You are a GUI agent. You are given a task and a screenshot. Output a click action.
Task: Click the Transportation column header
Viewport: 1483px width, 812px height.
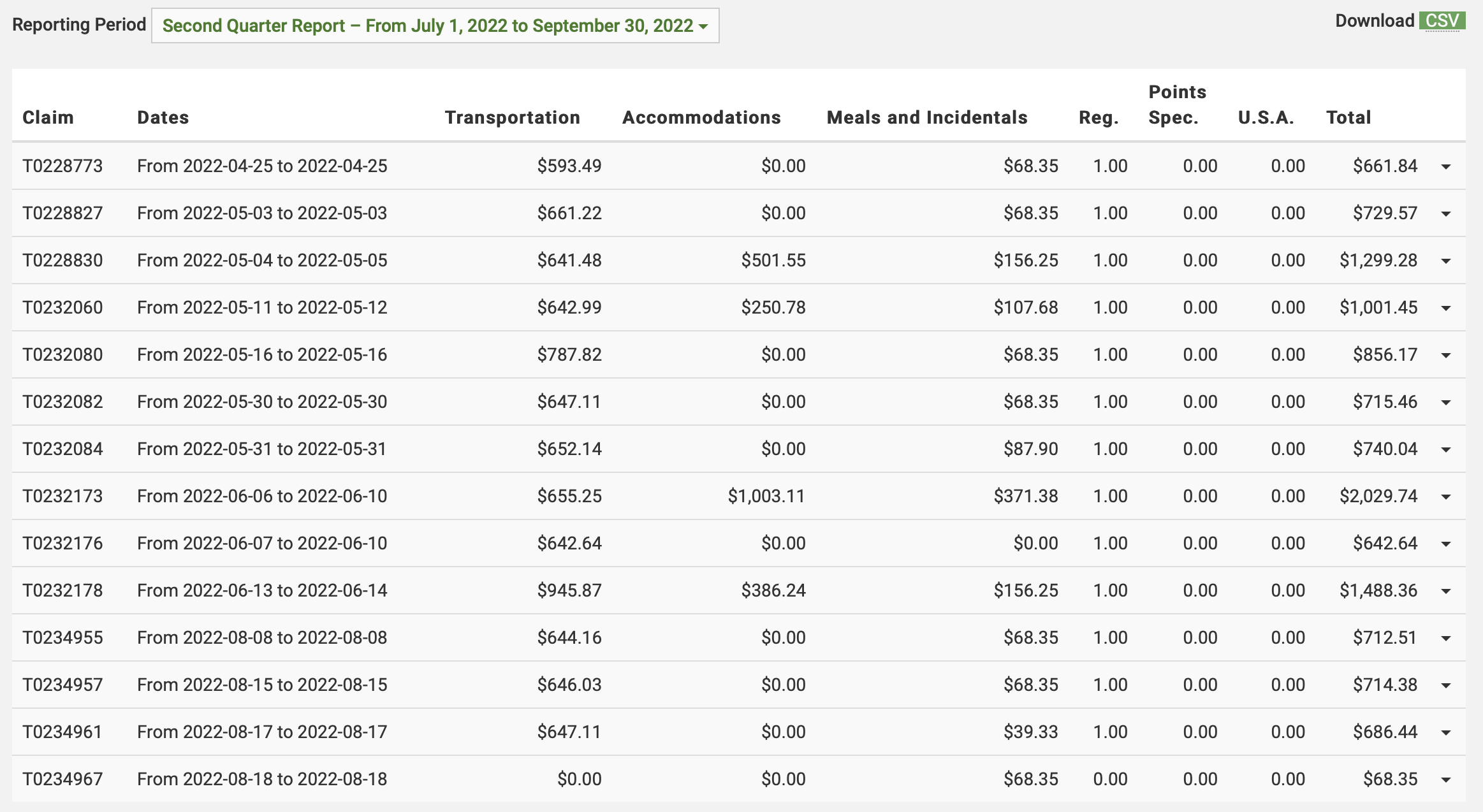pyautogui.click(x=512, y=117)
